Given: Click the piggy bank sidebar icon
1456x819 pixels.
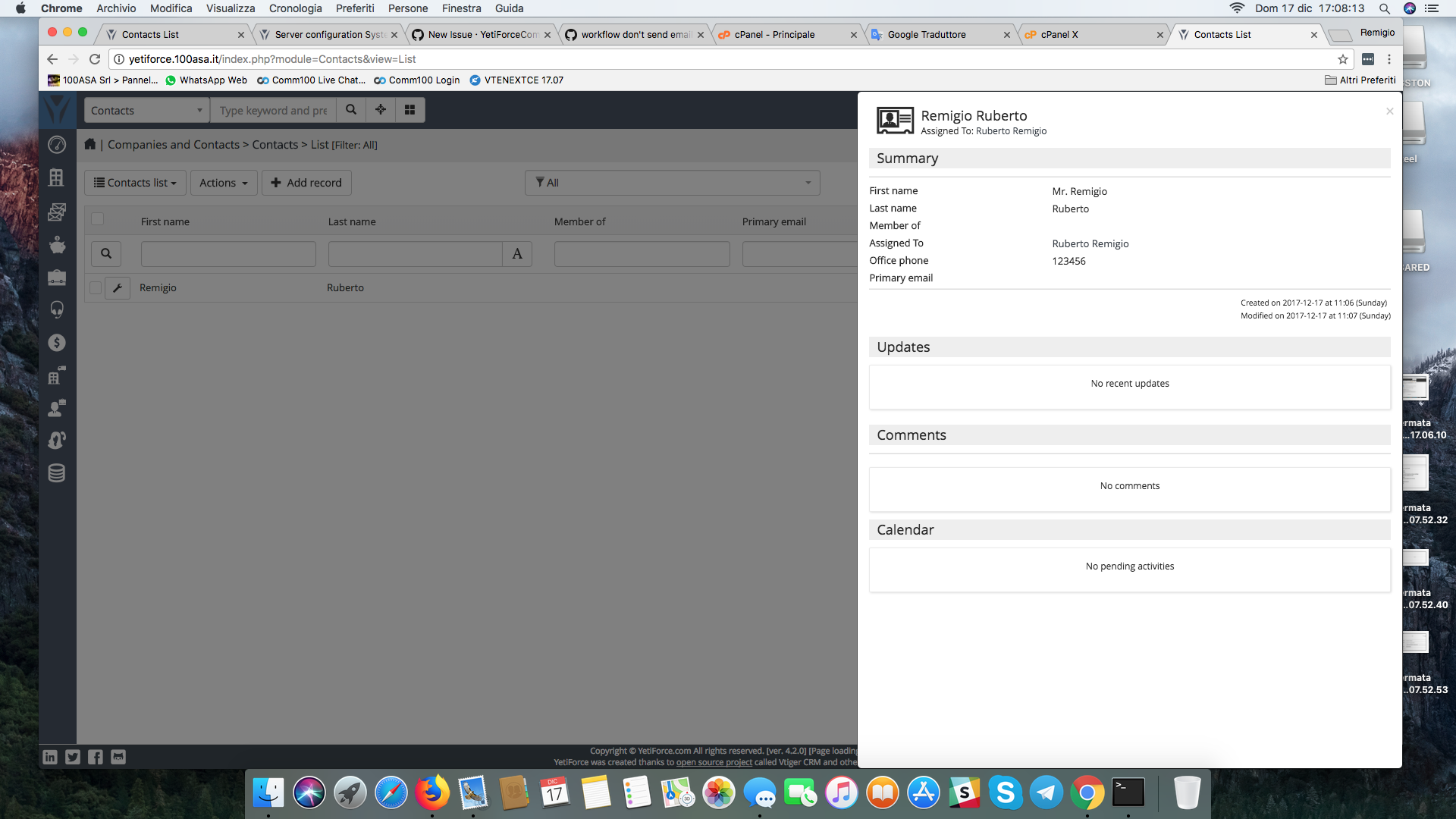Looking at the screenshot, I should pos(57,245).
